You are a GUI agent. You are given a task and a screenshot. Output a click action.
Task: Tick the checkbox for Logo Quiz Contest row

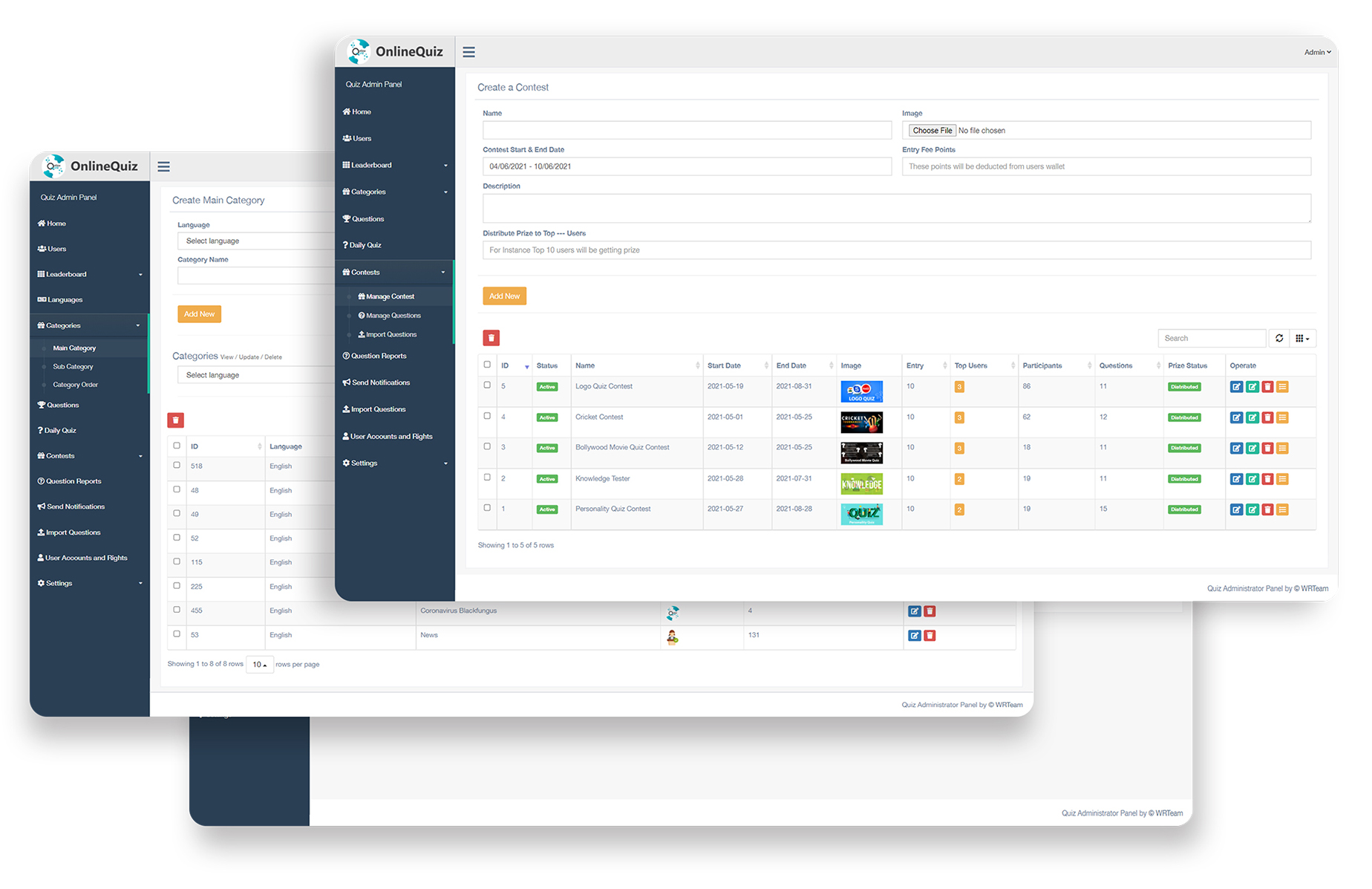(x=487, y=385)
